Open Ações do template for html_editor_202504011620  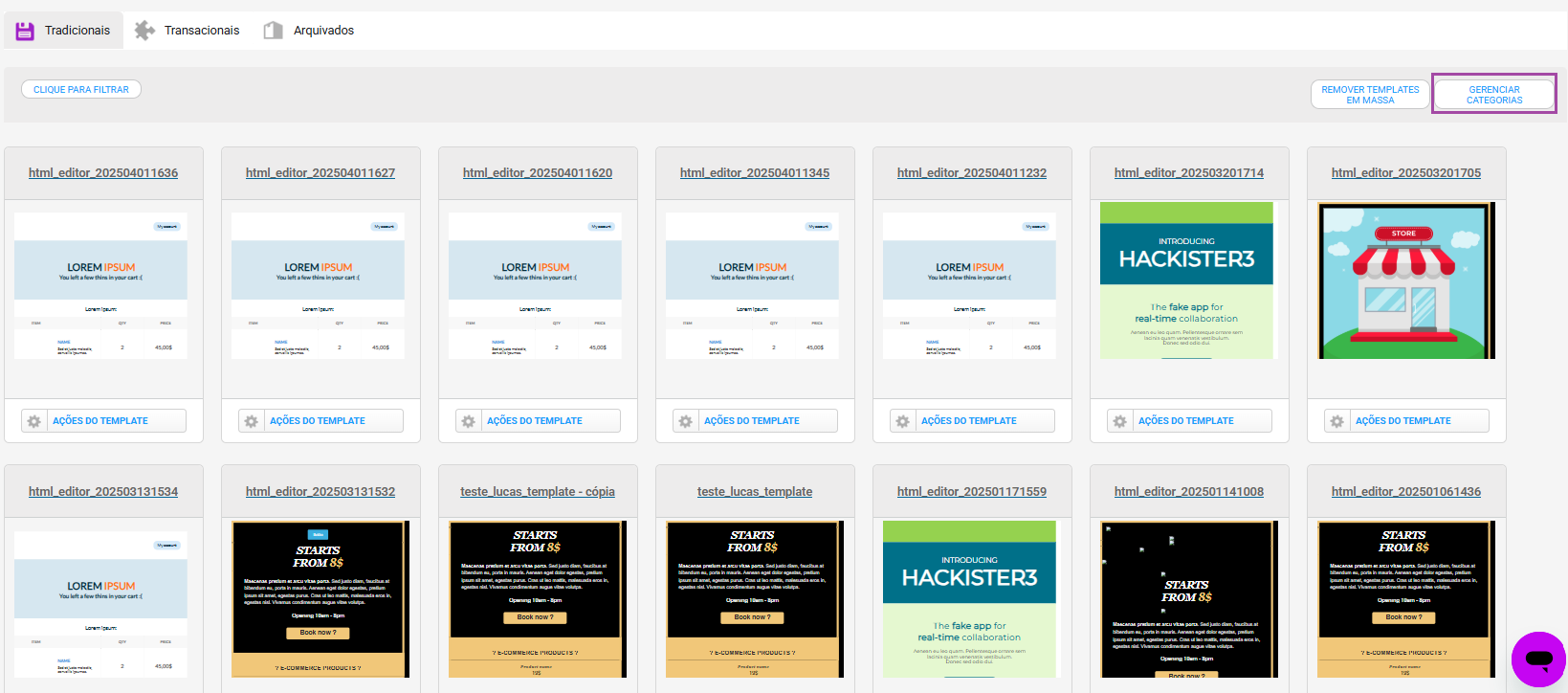pos(538,421)
